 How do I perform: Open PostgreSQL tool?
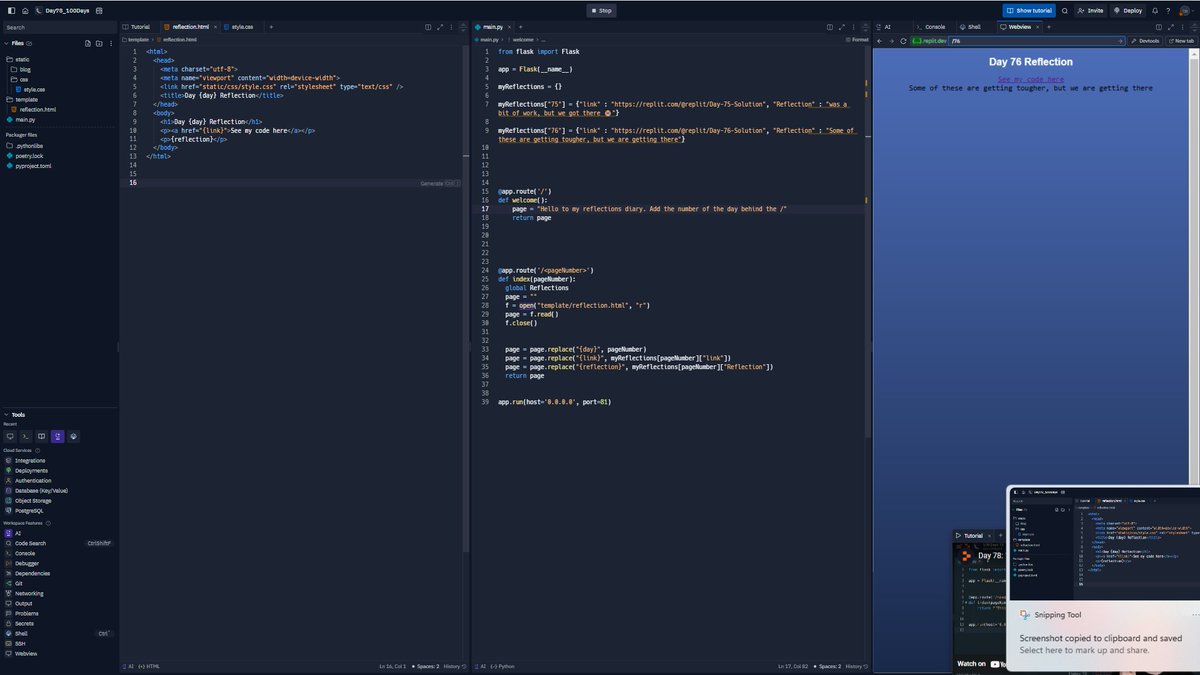[x=25, y=511]
